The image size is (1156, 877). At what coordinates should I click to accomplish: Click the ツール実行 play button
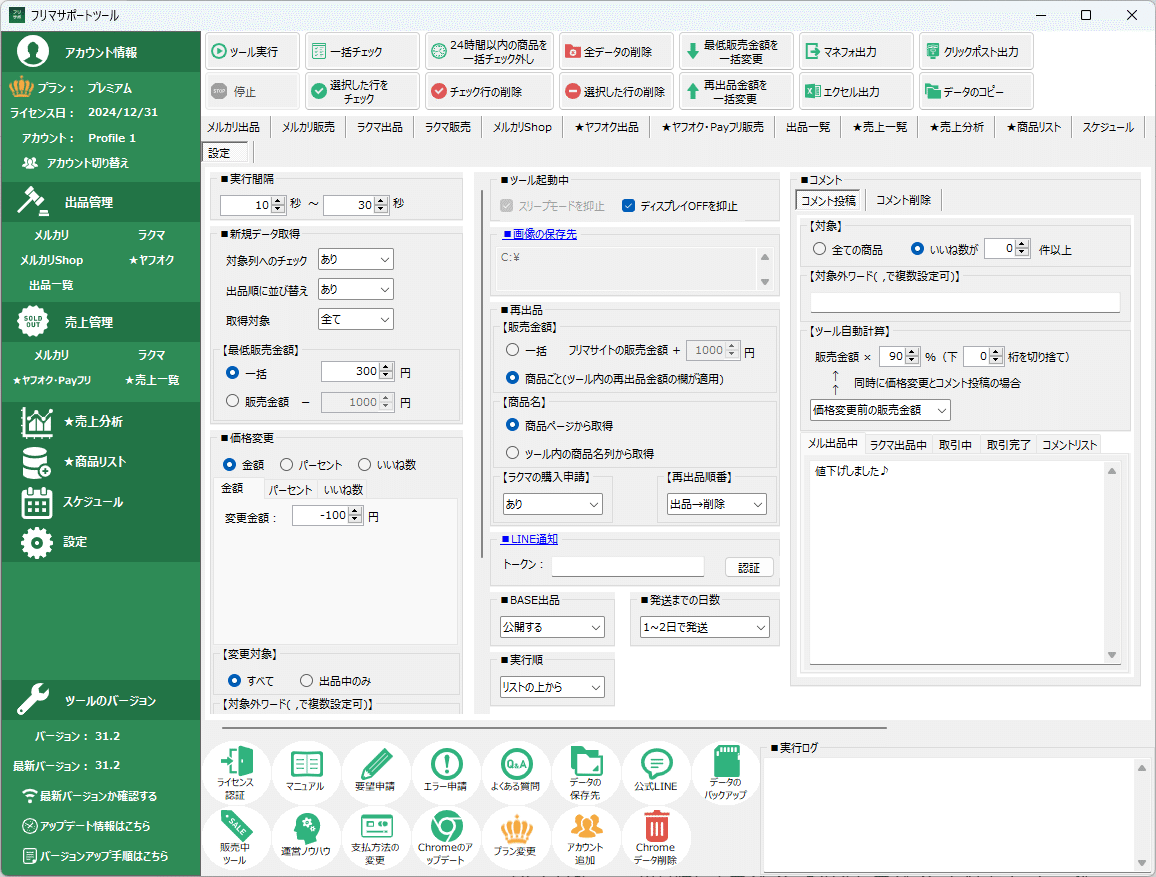pos(252,52)
